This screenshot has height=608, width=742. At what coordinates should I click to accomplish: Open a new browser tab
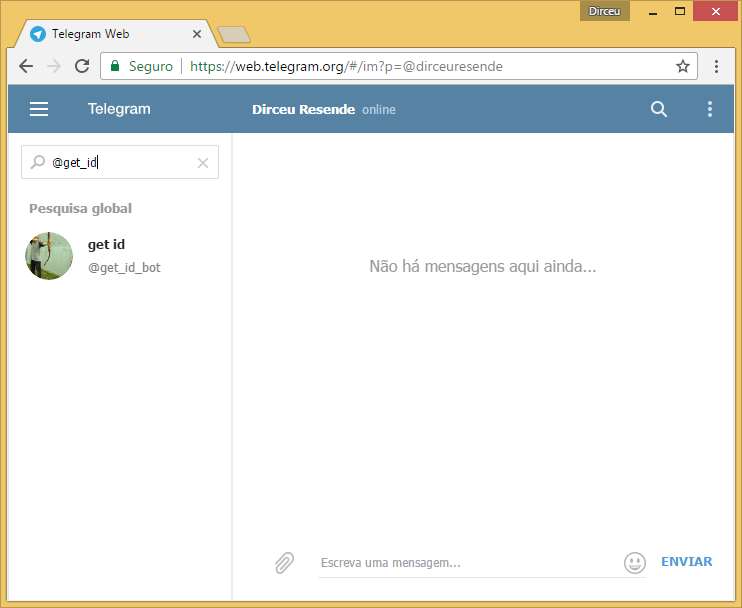234,35
